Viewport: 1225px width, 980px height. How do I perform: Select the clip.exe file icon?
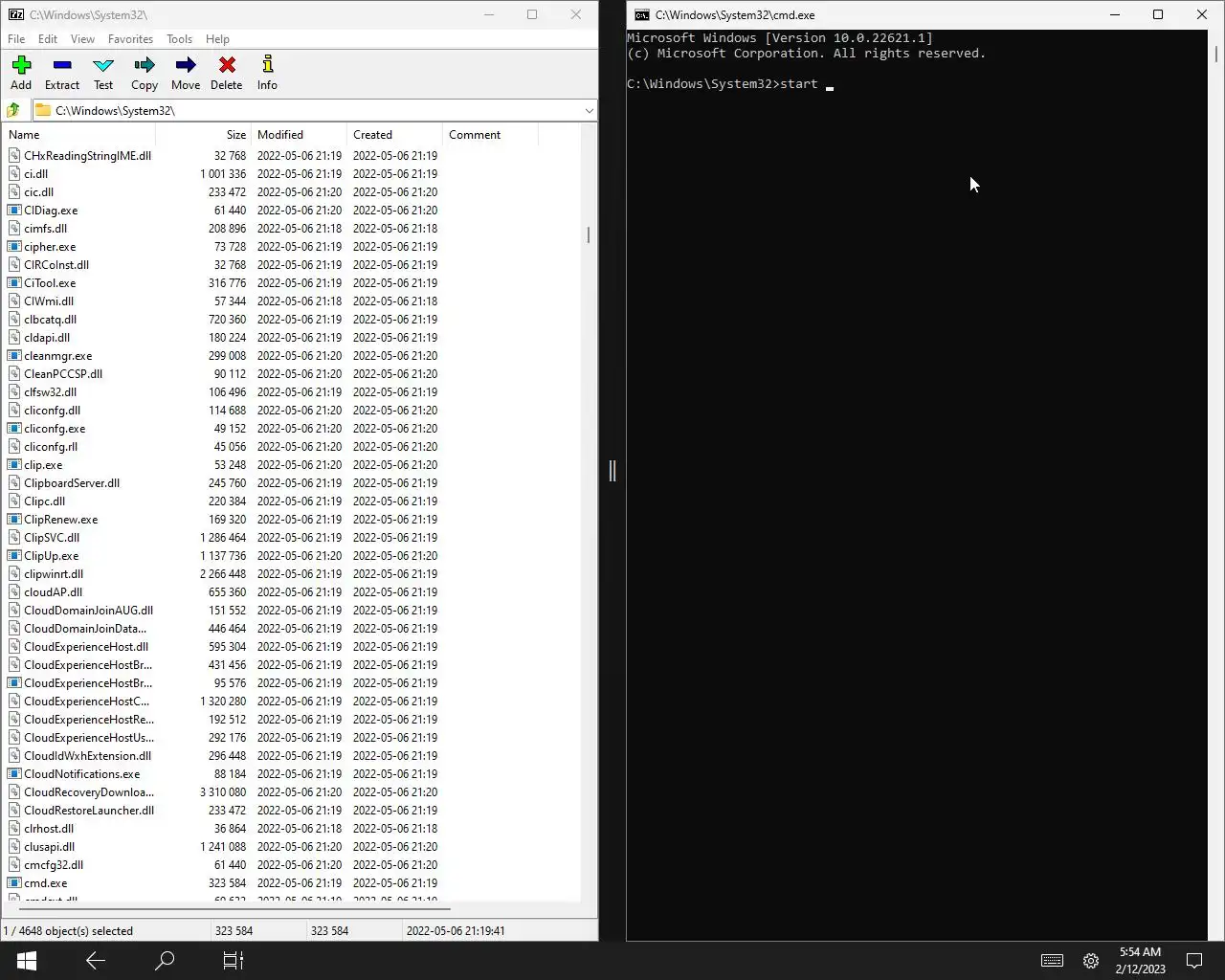[x=14, y=465]
